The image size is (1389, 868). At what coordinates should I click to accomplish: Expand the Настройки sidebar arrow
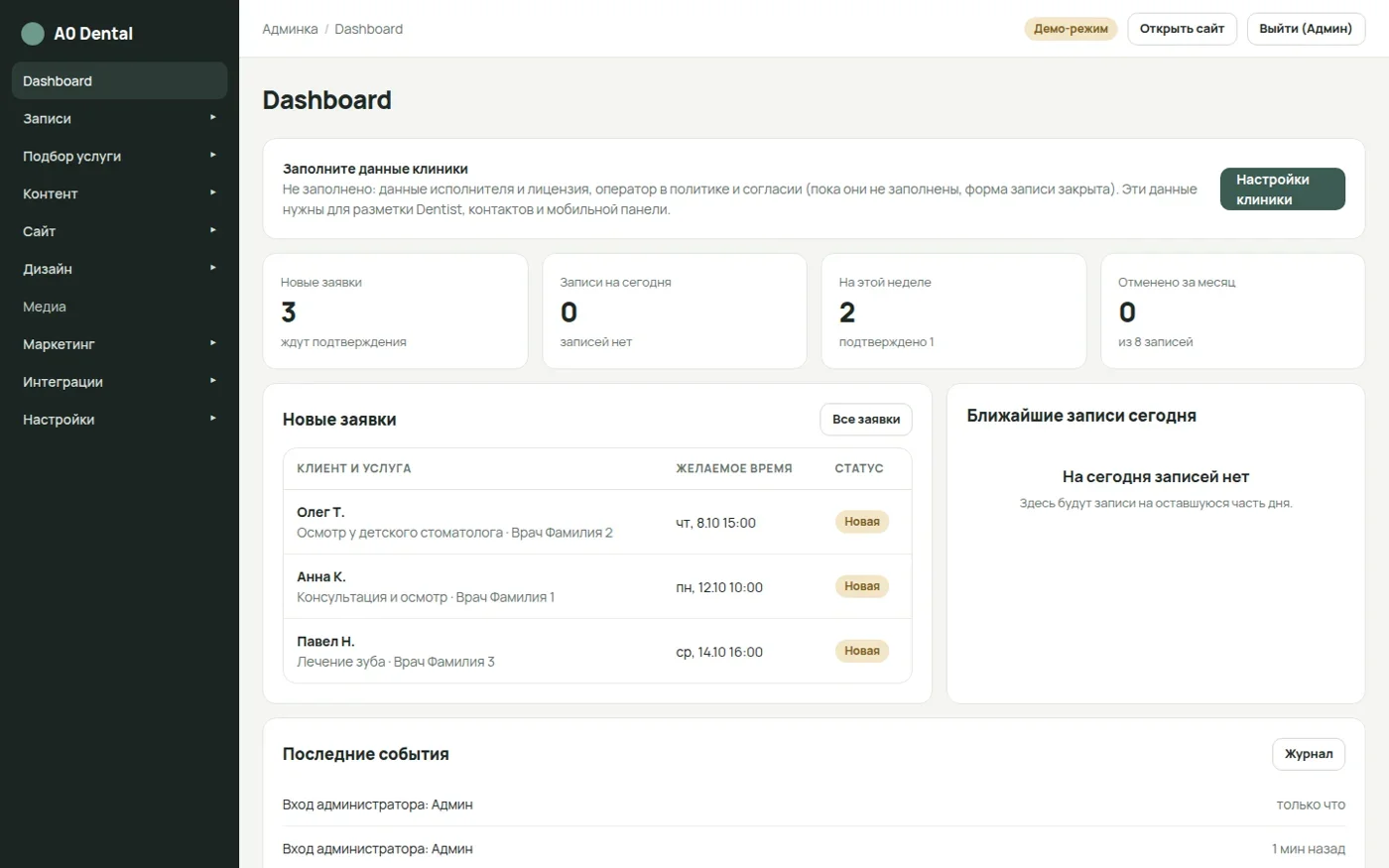(212, 420)
